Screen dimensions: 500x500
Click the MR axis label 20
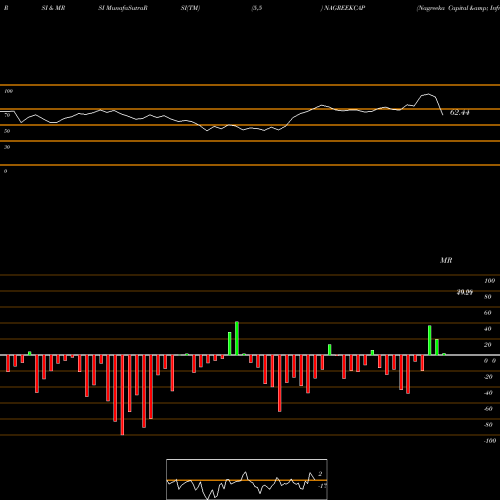pos(488,345)
